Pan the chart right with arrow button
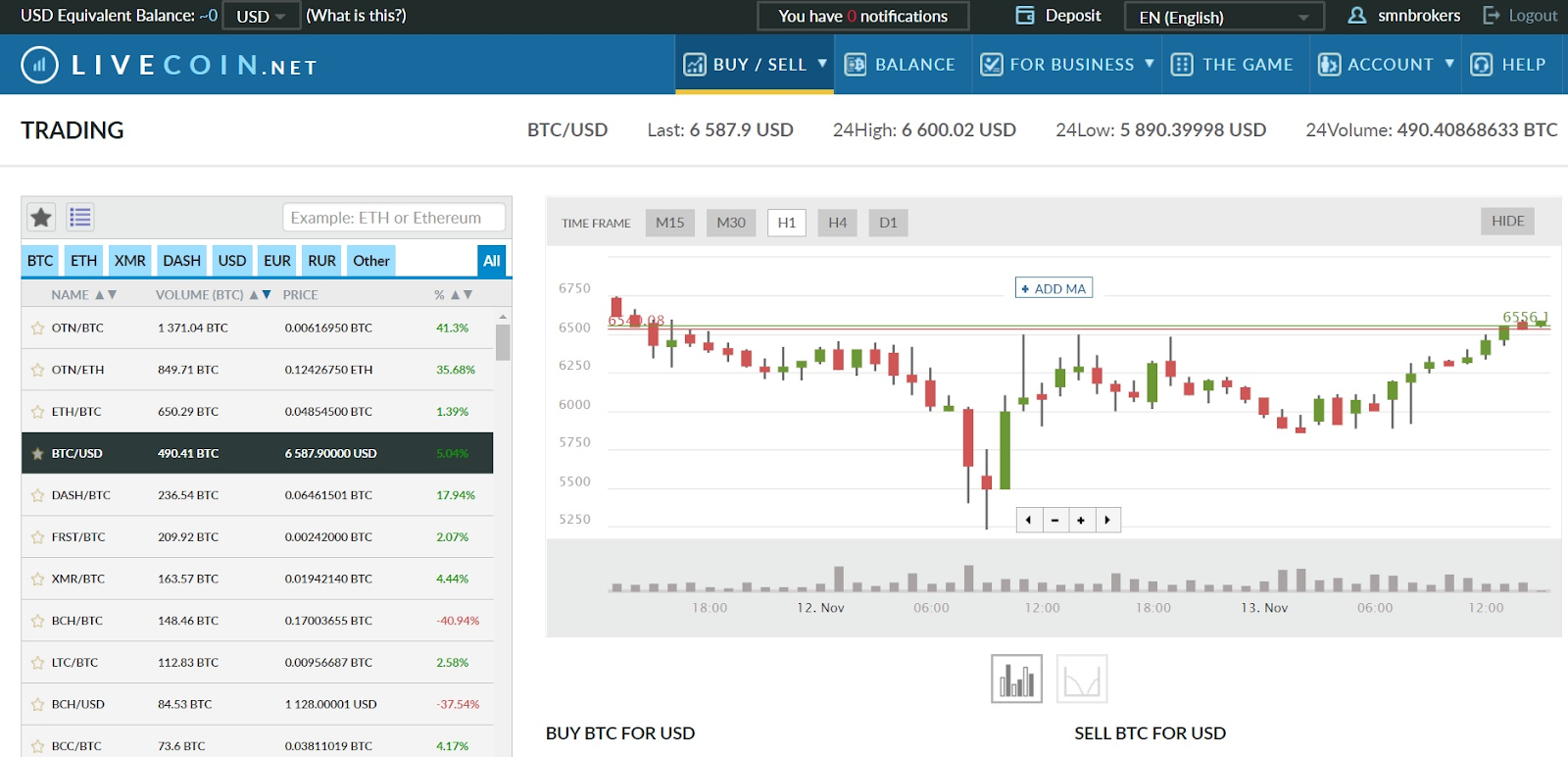The width and height of the screenshot is (1568, 757). click(1107, 520)
